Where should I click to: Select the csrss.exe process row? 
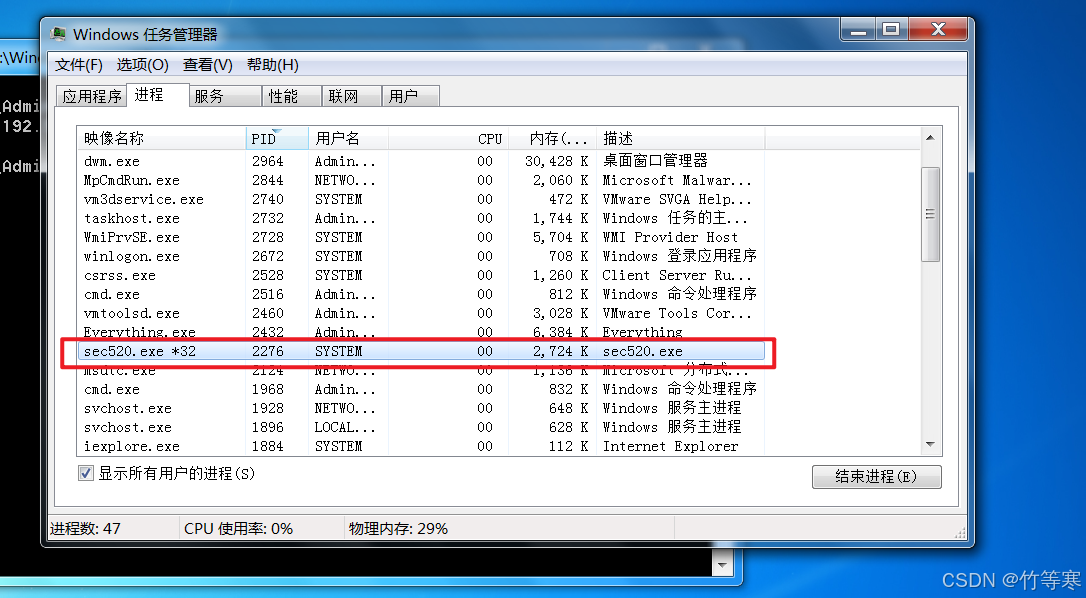coord(421,275)
